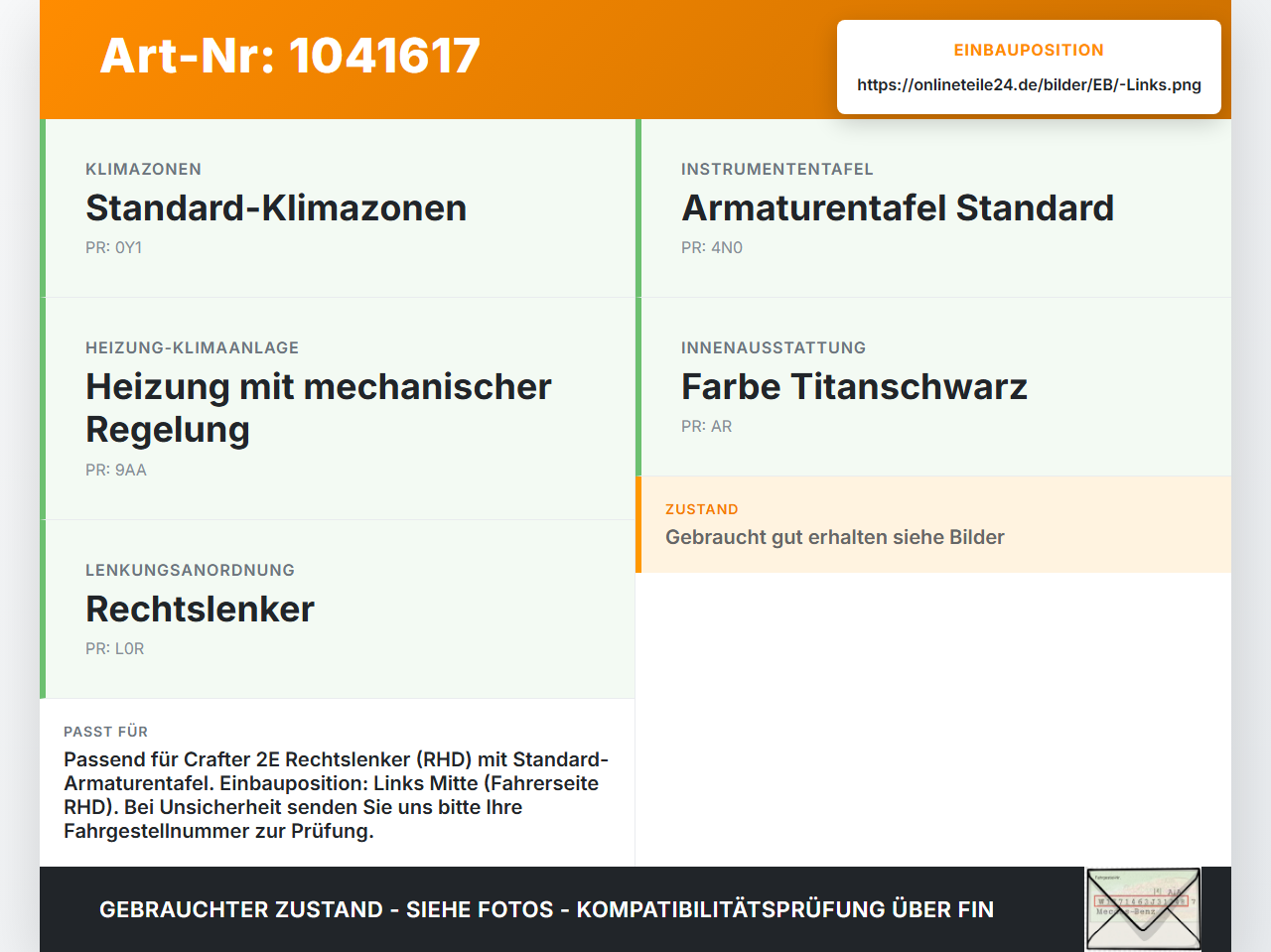
Task: Click the EINBAUPOSITION heading in white card
Action: (x=1029, y=50)
